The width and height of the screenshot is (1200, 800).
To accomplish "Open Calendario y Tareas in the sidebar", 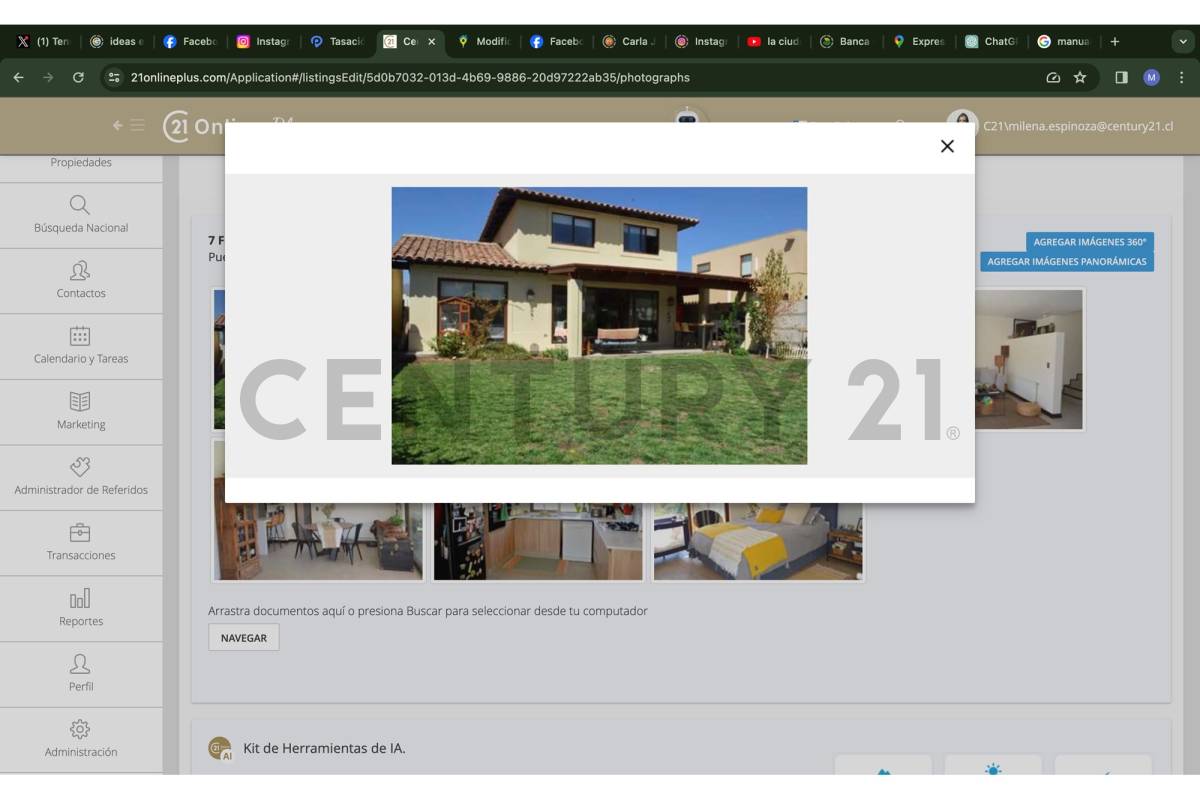I will (x=81, y=346).
